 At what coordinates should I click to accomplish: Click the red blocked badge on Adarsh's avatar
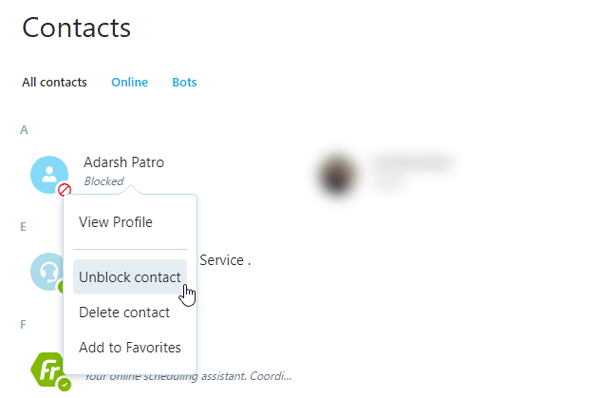pyautogui.click(x=64, y=189)
